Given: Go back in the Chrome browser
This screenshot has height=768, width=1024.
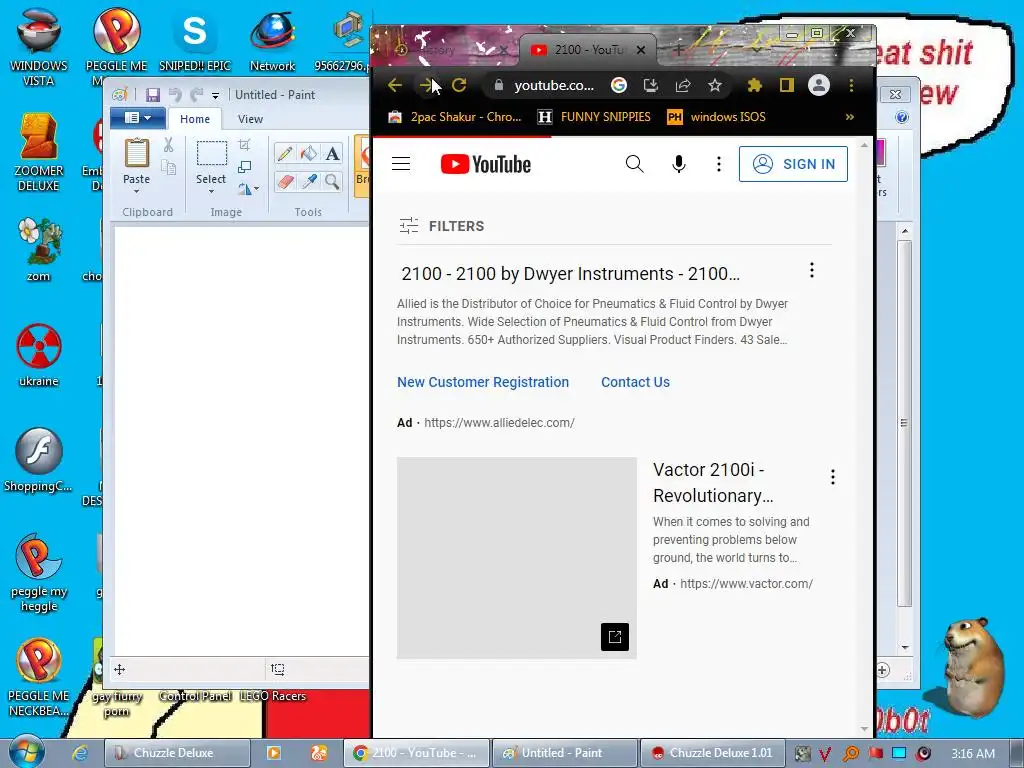Looking at the screenshot, I should 394,85.
